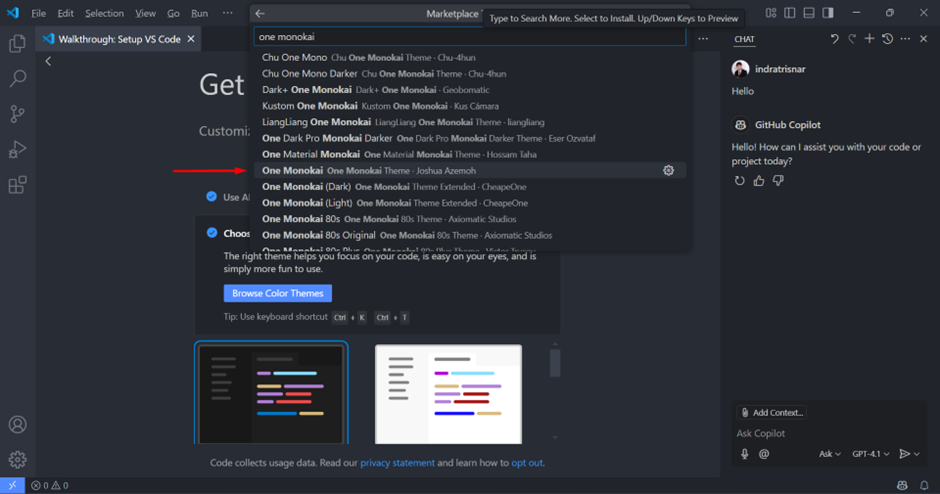Open notifications bell in status bar
The width and height of the screenshot is (940, 494).
pos(924,486)
